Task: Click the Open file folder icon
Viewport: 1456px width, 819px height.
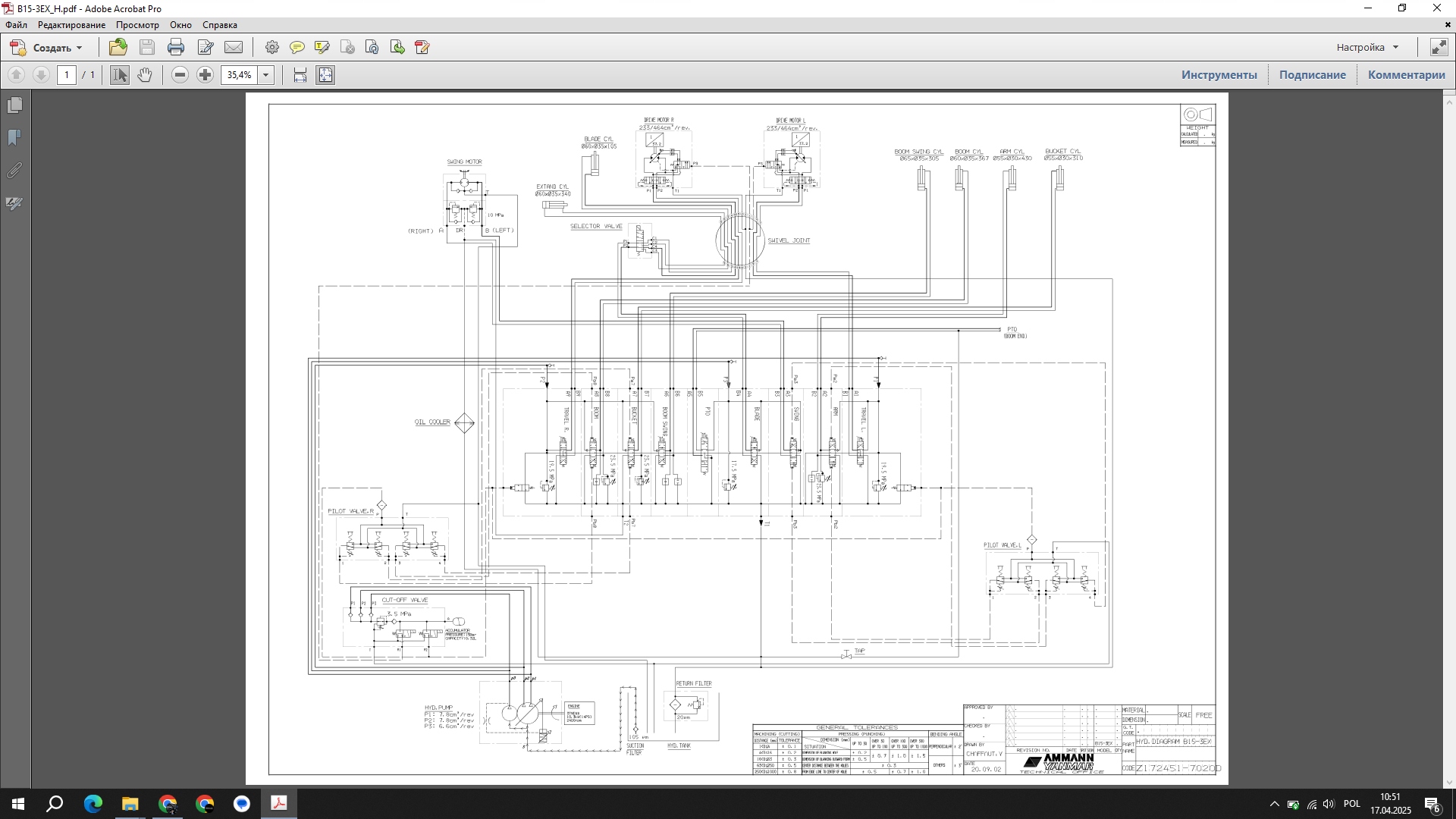Action: coord(118,48)
